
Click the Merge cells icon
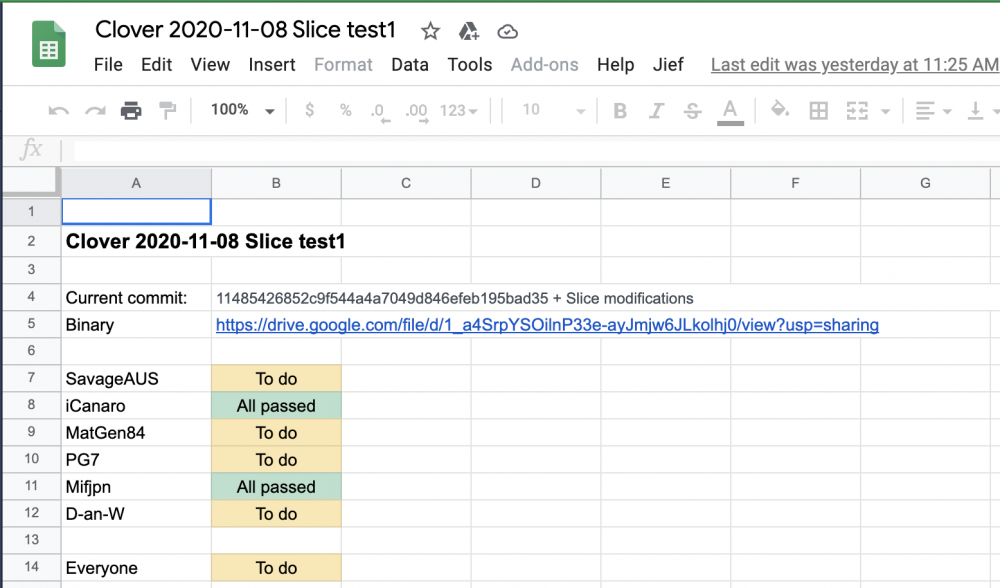[x=857, y=111]
